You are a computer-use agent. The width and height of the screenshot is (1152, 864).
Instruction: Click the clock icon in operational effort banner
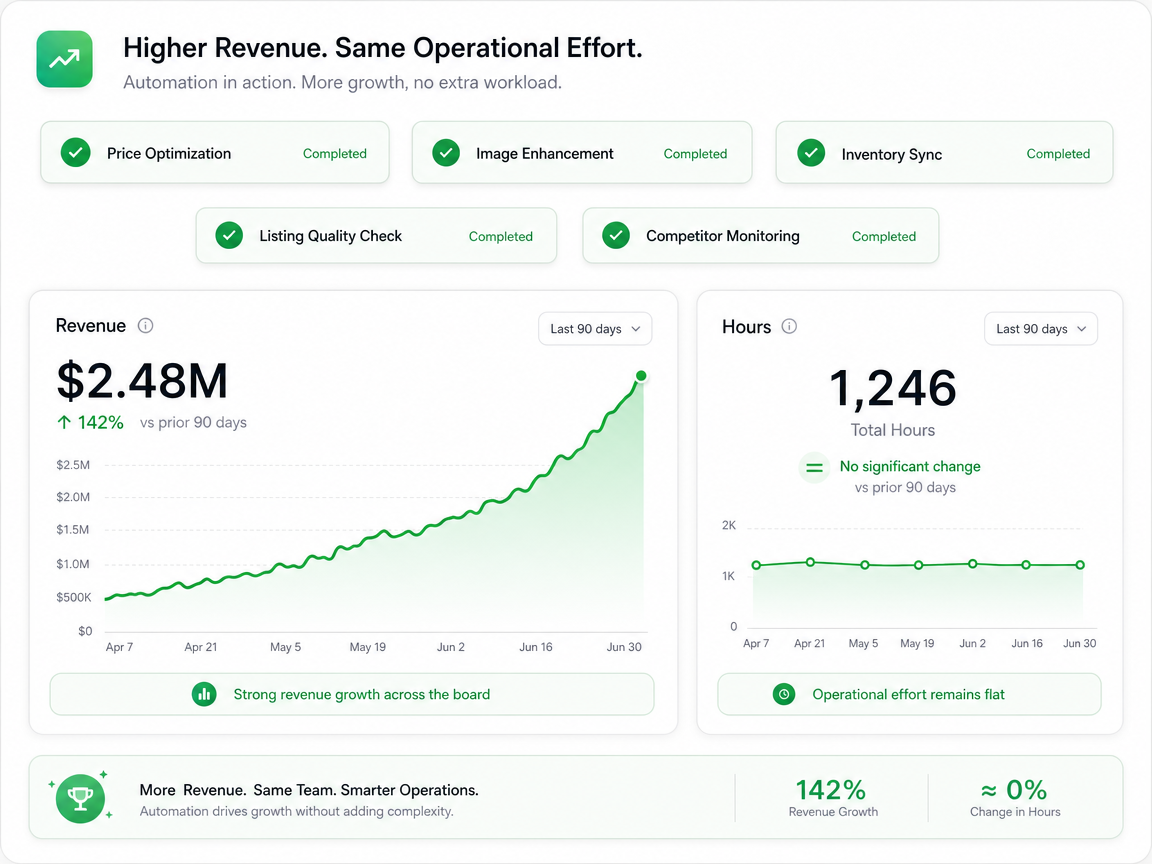point(784,694)
